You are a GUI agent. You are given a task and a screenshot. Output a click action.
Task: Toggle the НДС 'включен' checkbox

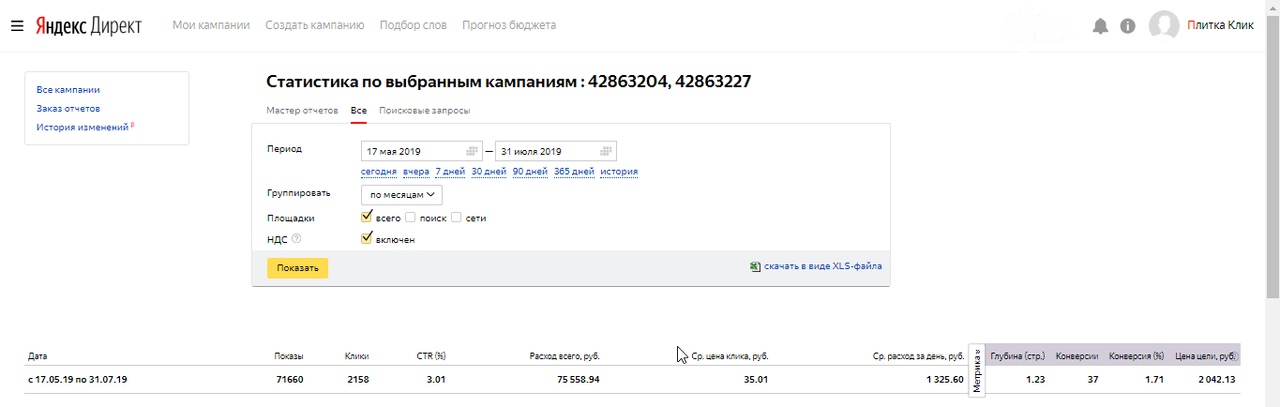[367, 239]
